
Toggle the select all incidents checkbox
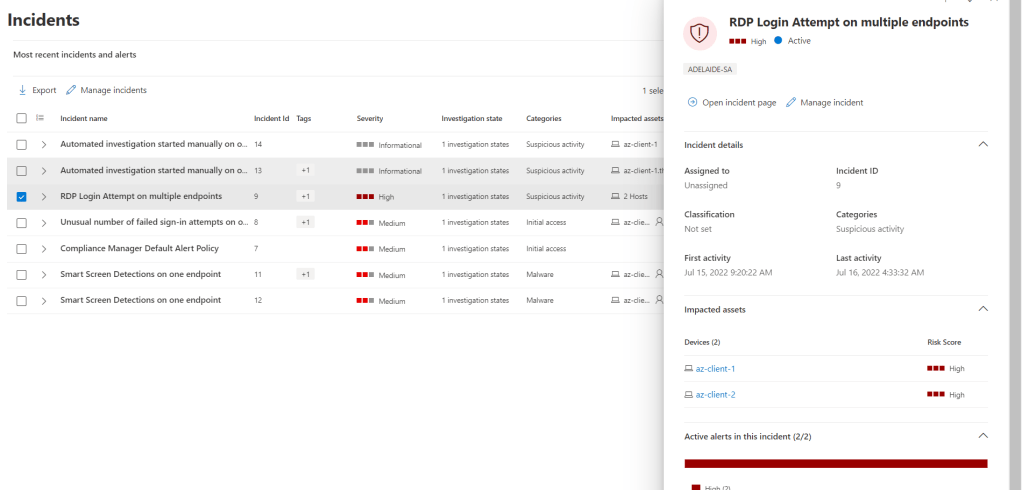point(22,118)
